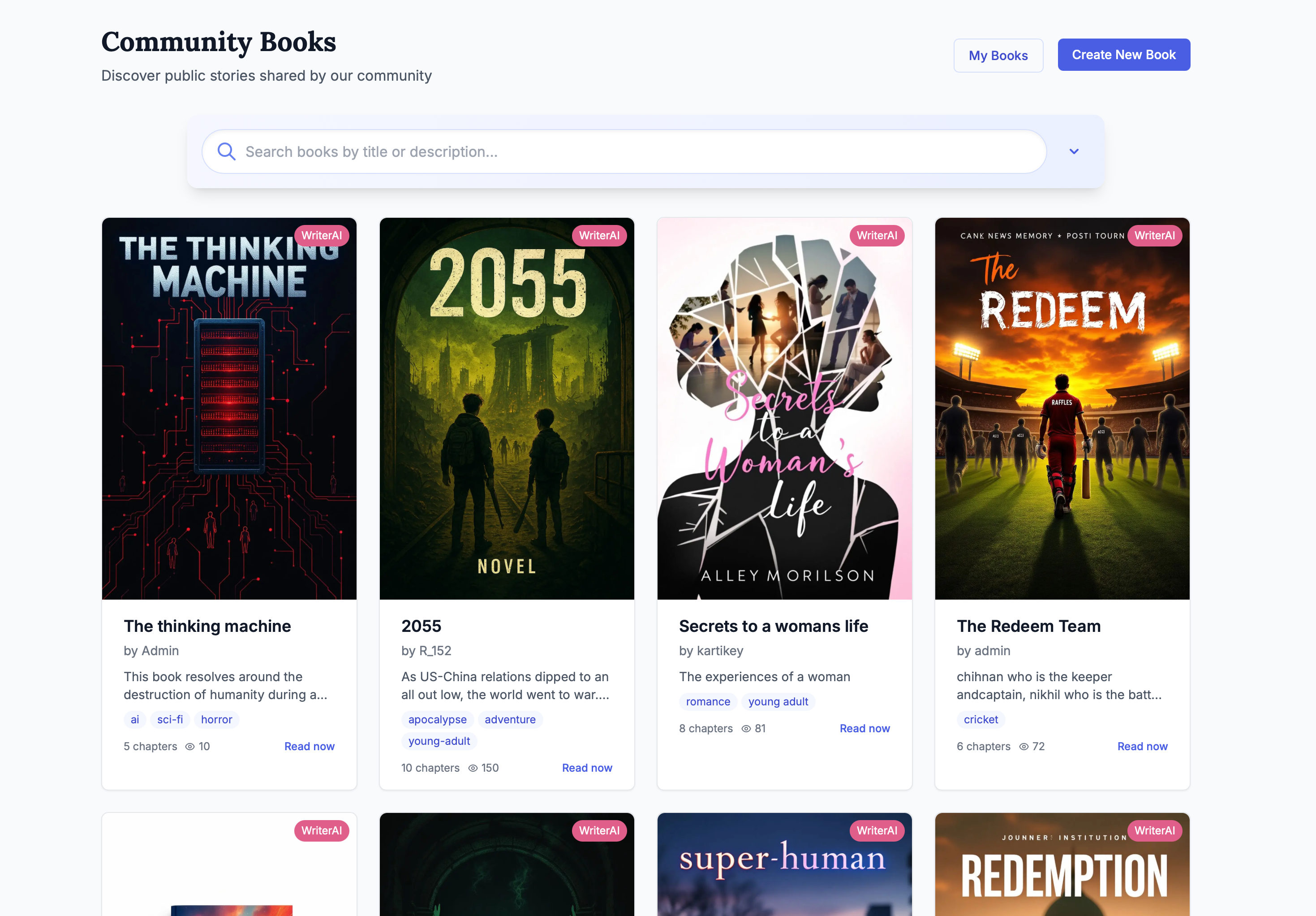
Task: Click '6 chapters' text
Action: 984,746
